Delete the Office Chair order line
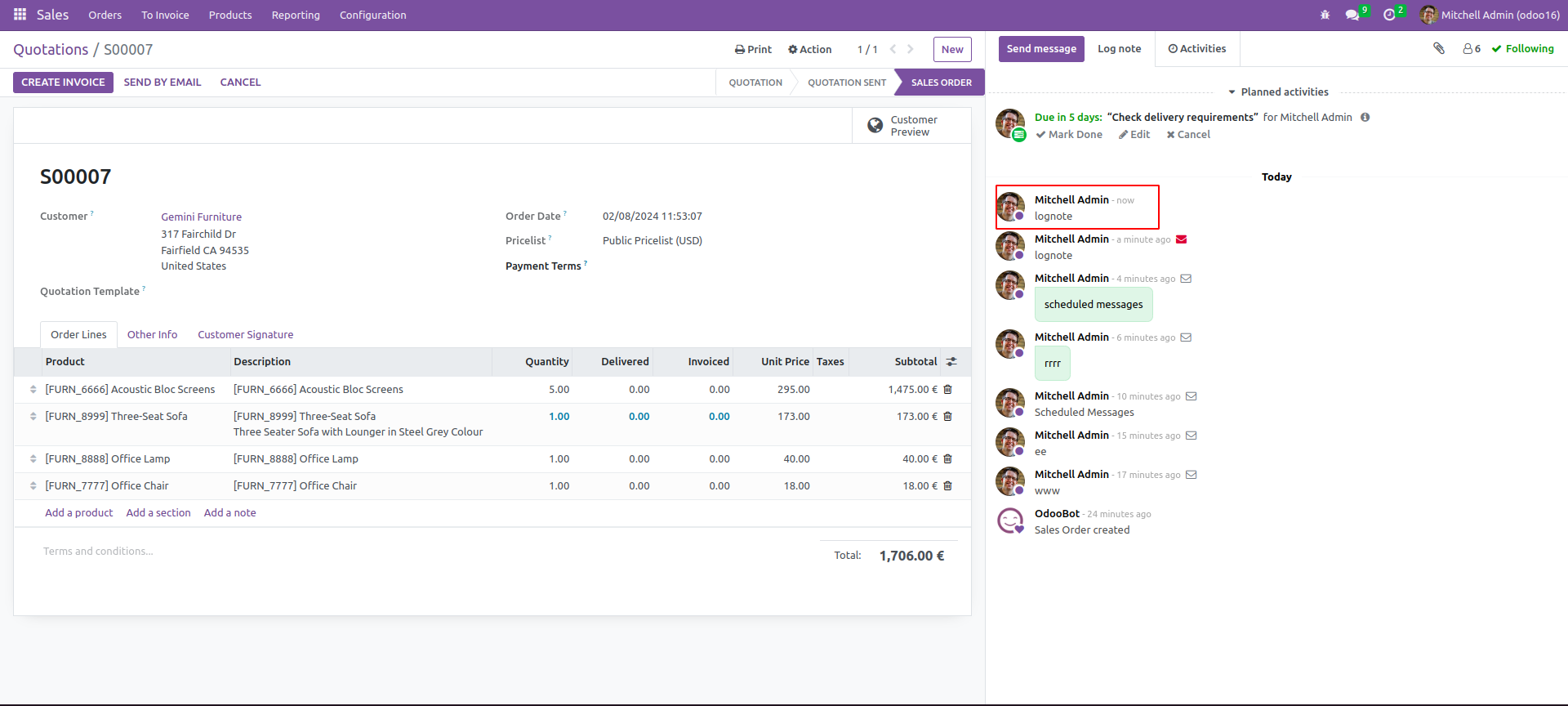 click(948, 486)
